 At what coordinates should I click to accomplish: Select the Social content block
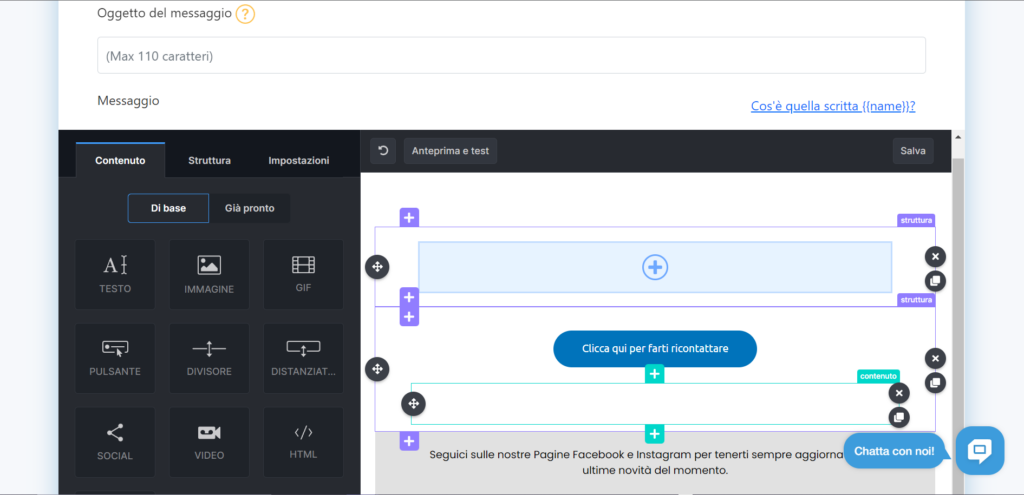(115, 441)
